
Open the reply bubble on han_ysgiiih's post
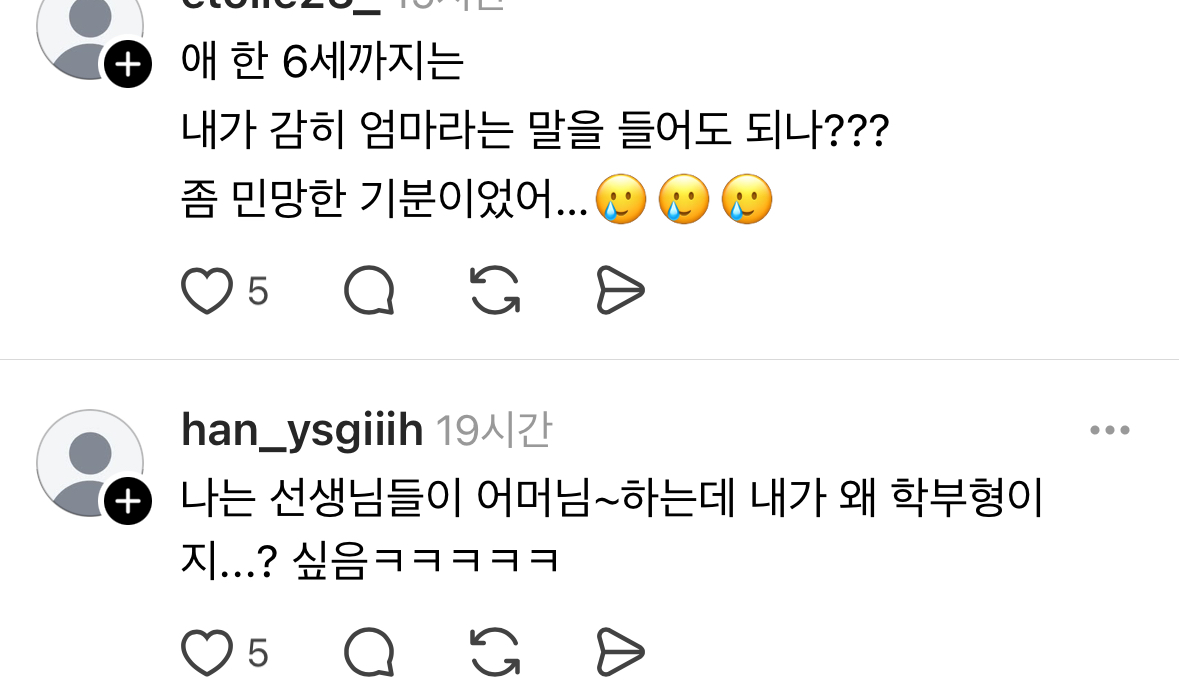(x=369, y=652)
